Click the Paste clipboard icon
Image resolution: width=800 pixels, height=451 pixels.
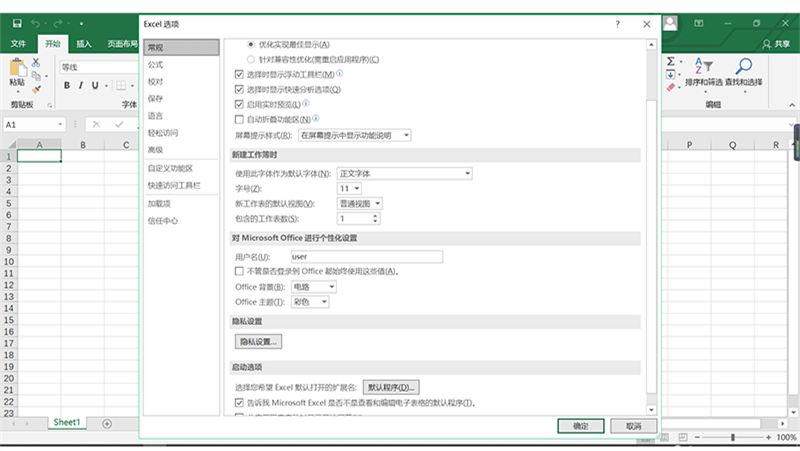(17, 67)
